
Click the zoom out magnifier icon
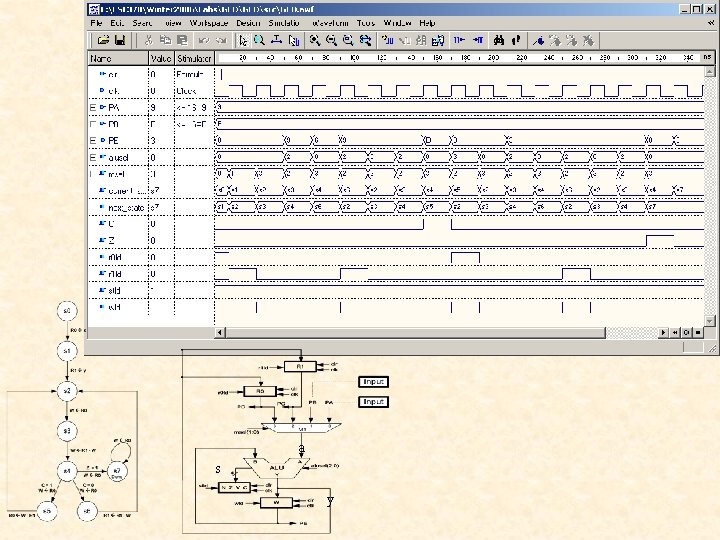pos(331,40)
